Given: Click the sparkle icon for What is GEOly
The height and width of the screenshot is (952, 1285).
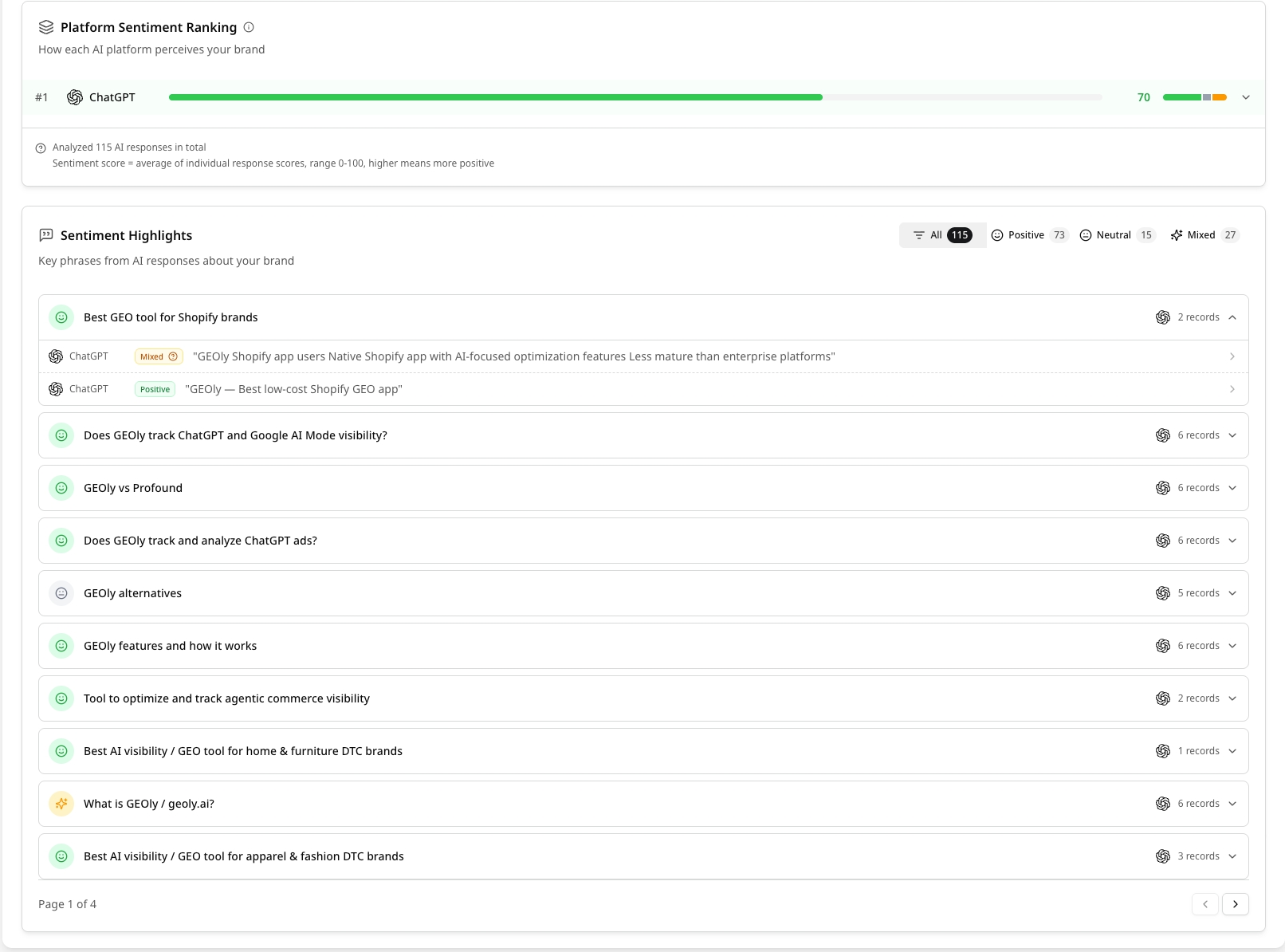Looking at the screenshot, I should coord(61,804).
